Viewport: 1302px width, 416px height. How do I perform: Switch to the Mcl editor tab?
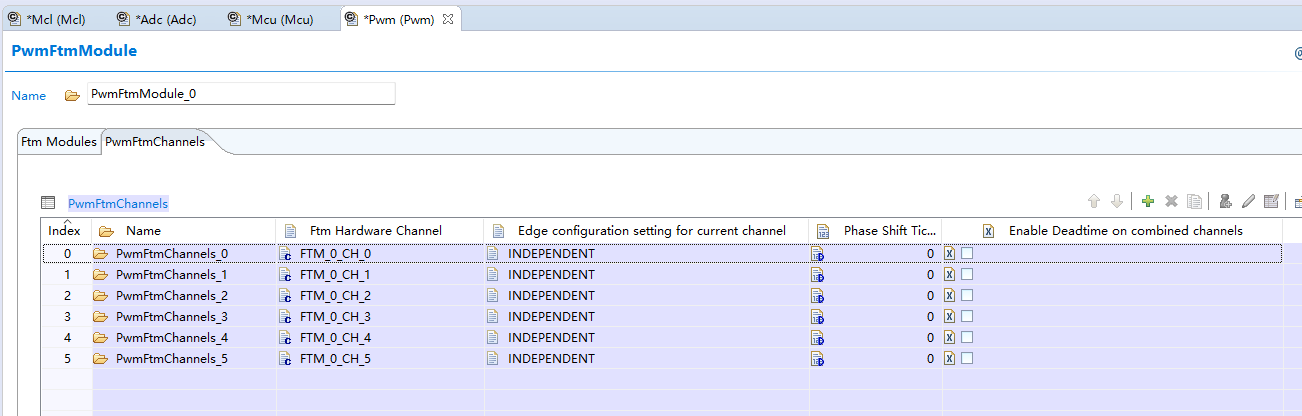tap(55, 19)
